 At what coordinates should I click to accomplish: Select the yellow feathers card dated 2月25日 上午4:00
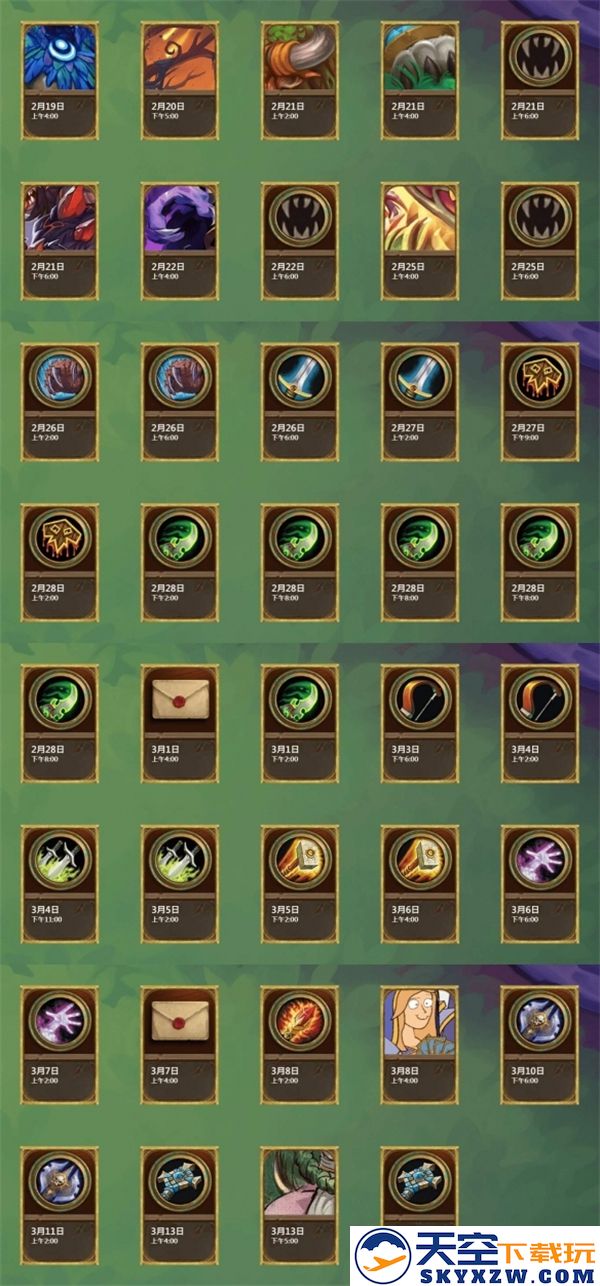420,241
